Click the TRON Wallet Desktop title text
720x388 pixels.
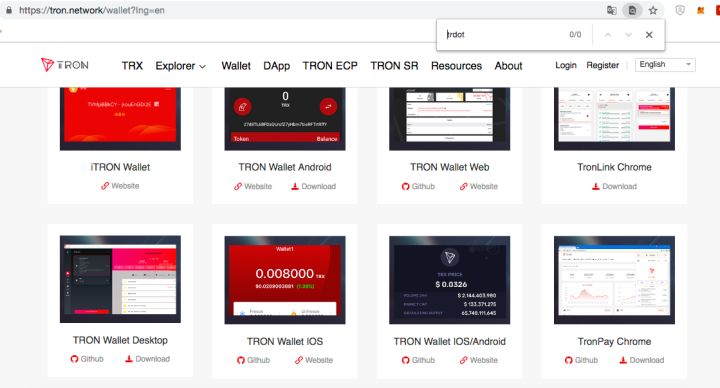pos(120,340)
